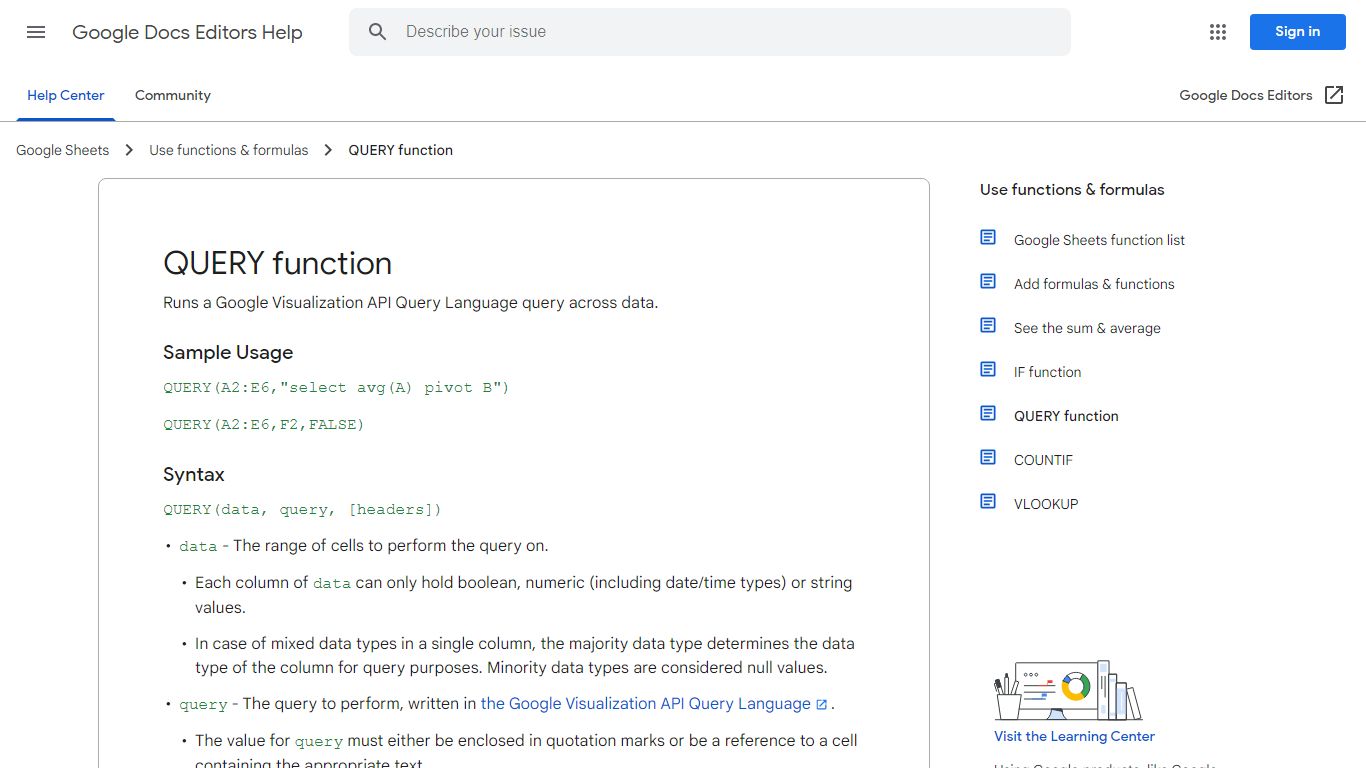Click the Google Docs Editors Help title
The height and width of the screenshot is (768, 1366).
(x=187, y=32)
